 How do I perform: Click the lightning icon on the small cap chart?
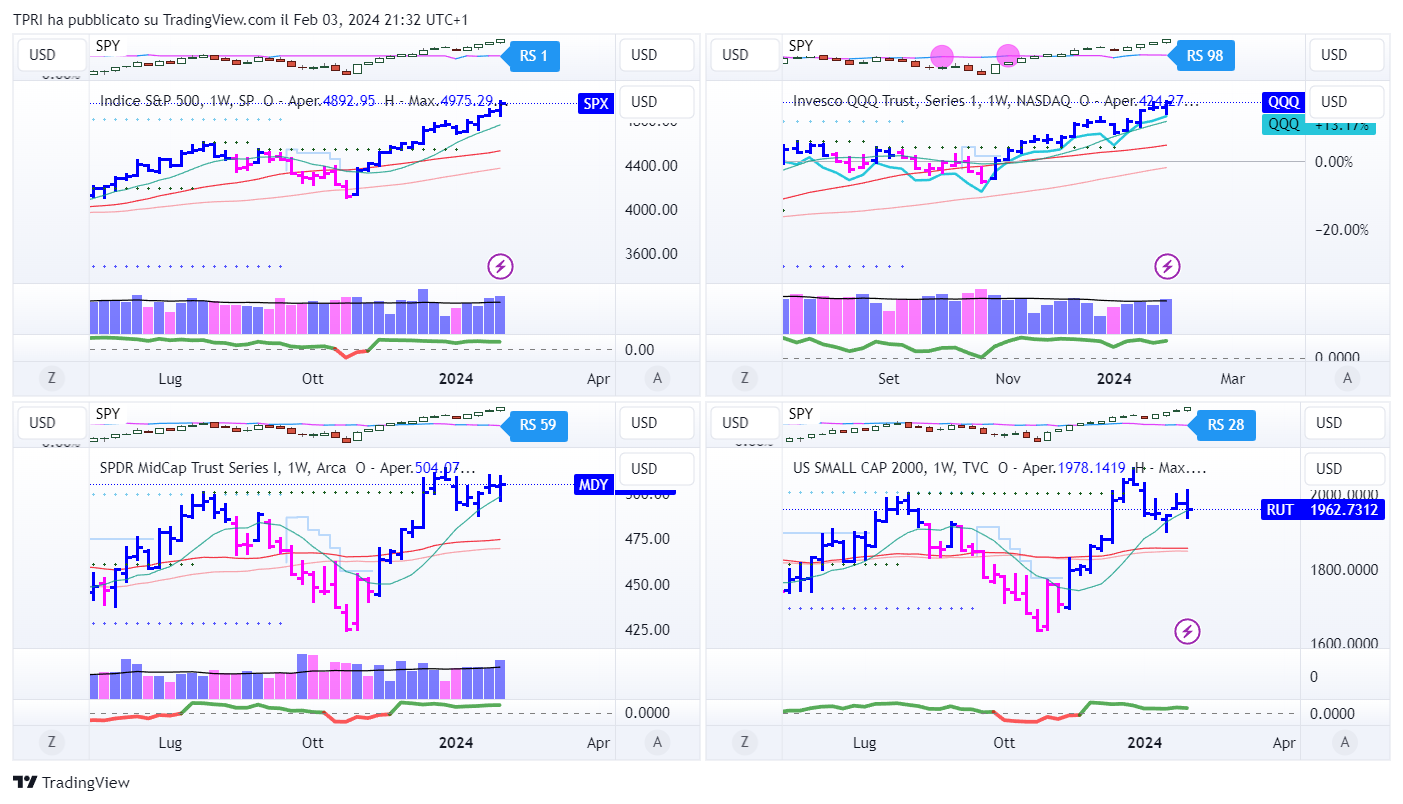click(x=1187, y=631)
